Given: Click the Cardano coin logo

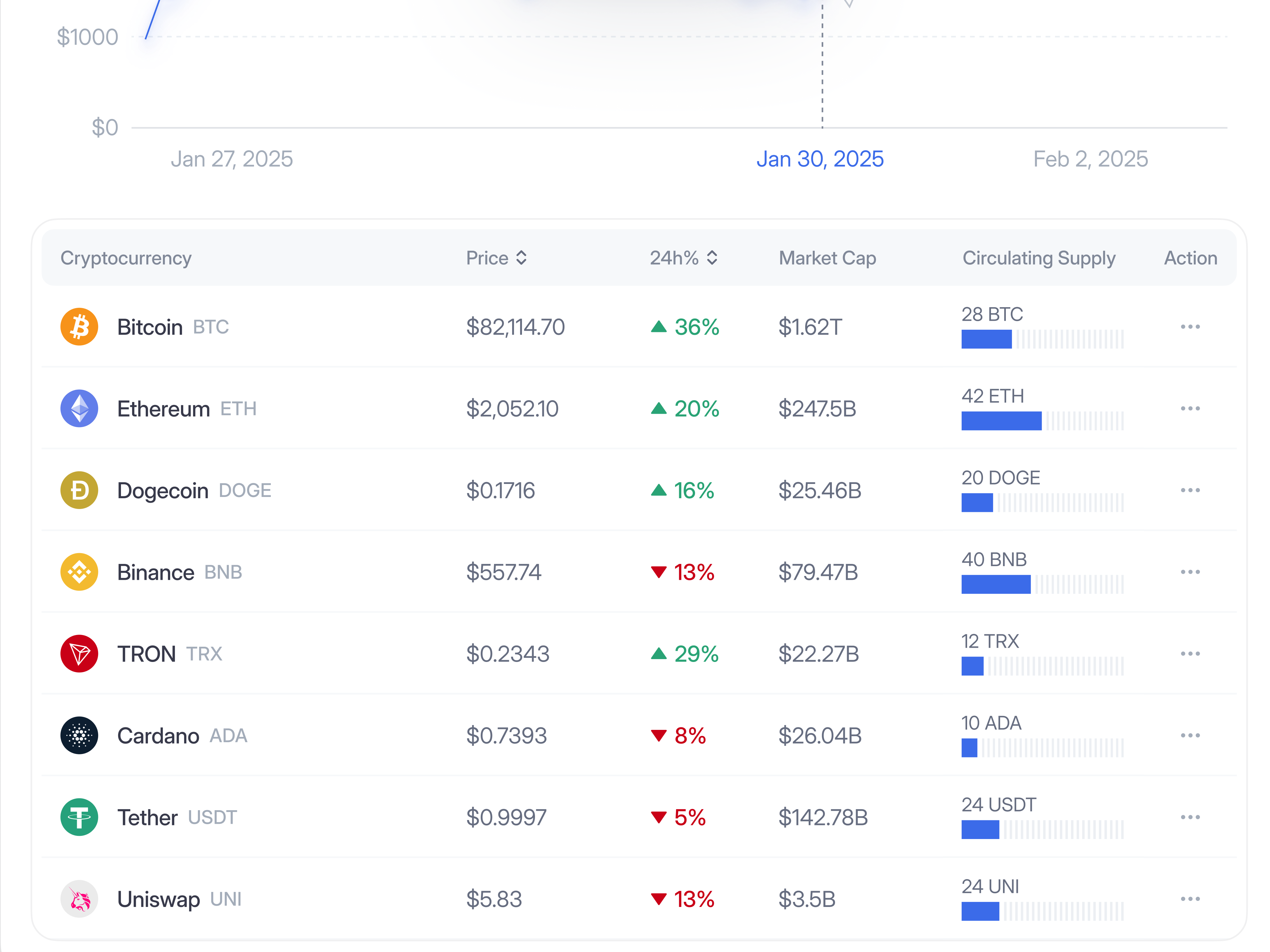Looking at the screenshot, I should [79, 736].
